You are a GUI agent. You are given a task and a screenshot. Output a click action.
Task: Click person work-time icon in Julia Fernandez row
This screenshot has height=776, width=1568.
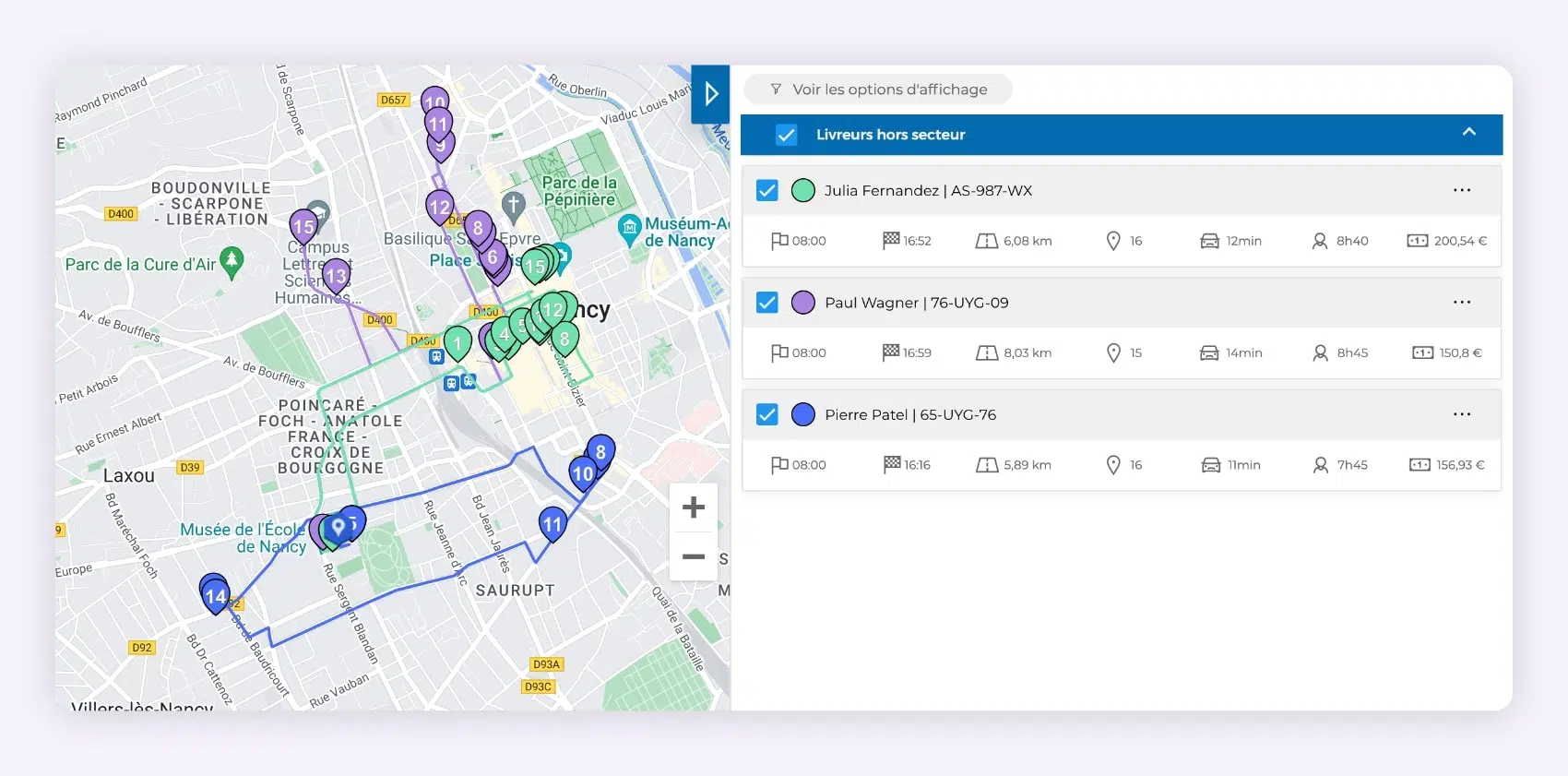pyautogui.click(x=1320, y=241)
